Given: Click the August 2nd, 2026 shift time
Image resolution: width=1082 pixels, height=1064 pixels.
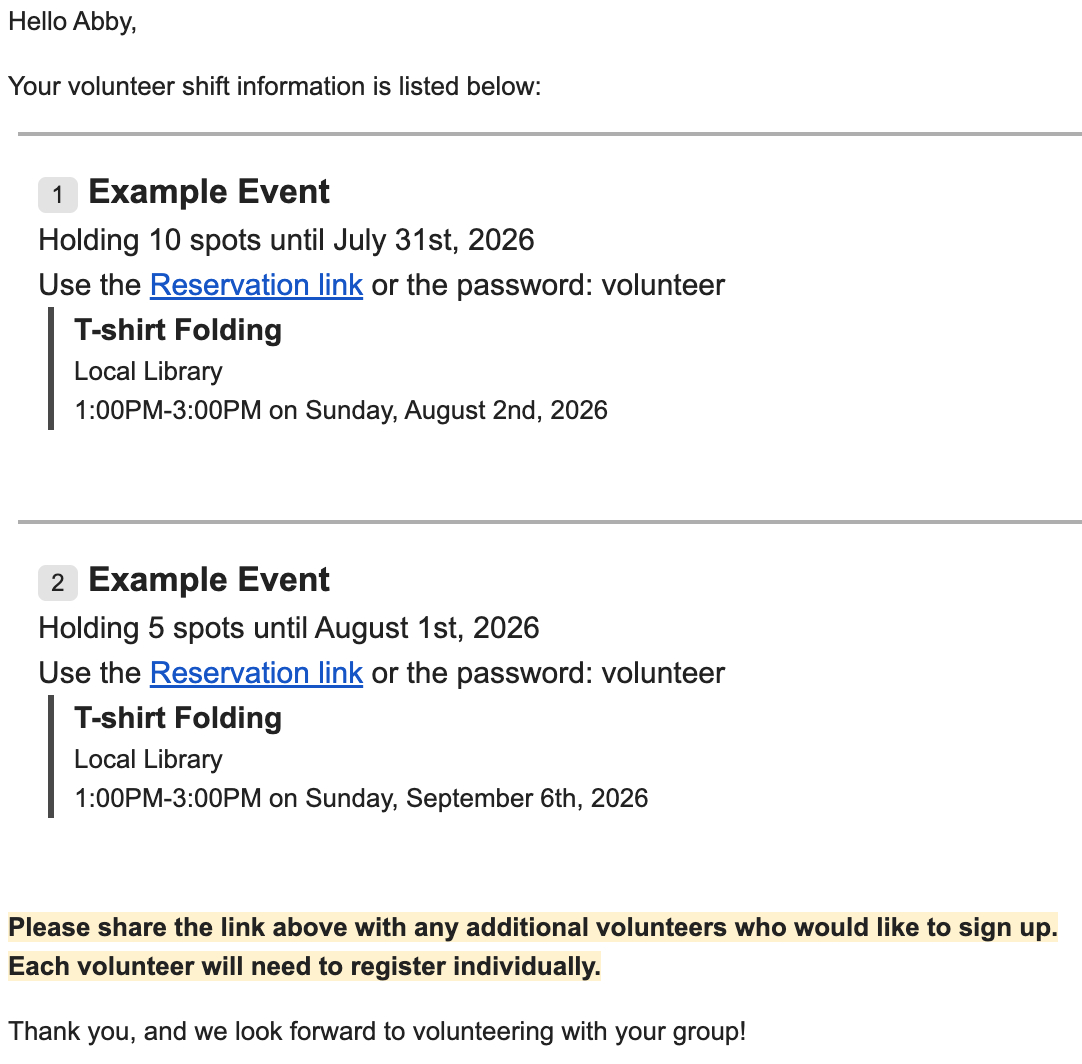Looking at the screenshot, I should [341, 410].
